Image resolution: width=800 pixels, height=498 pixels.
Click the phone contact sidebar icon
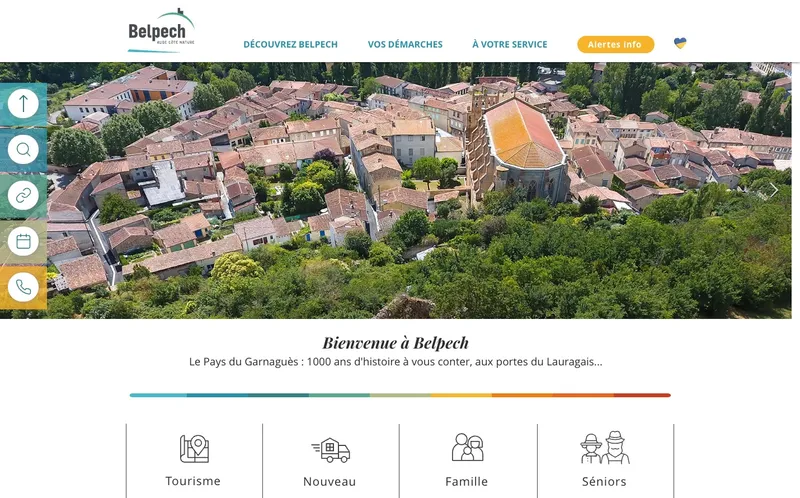coord(23,287)
